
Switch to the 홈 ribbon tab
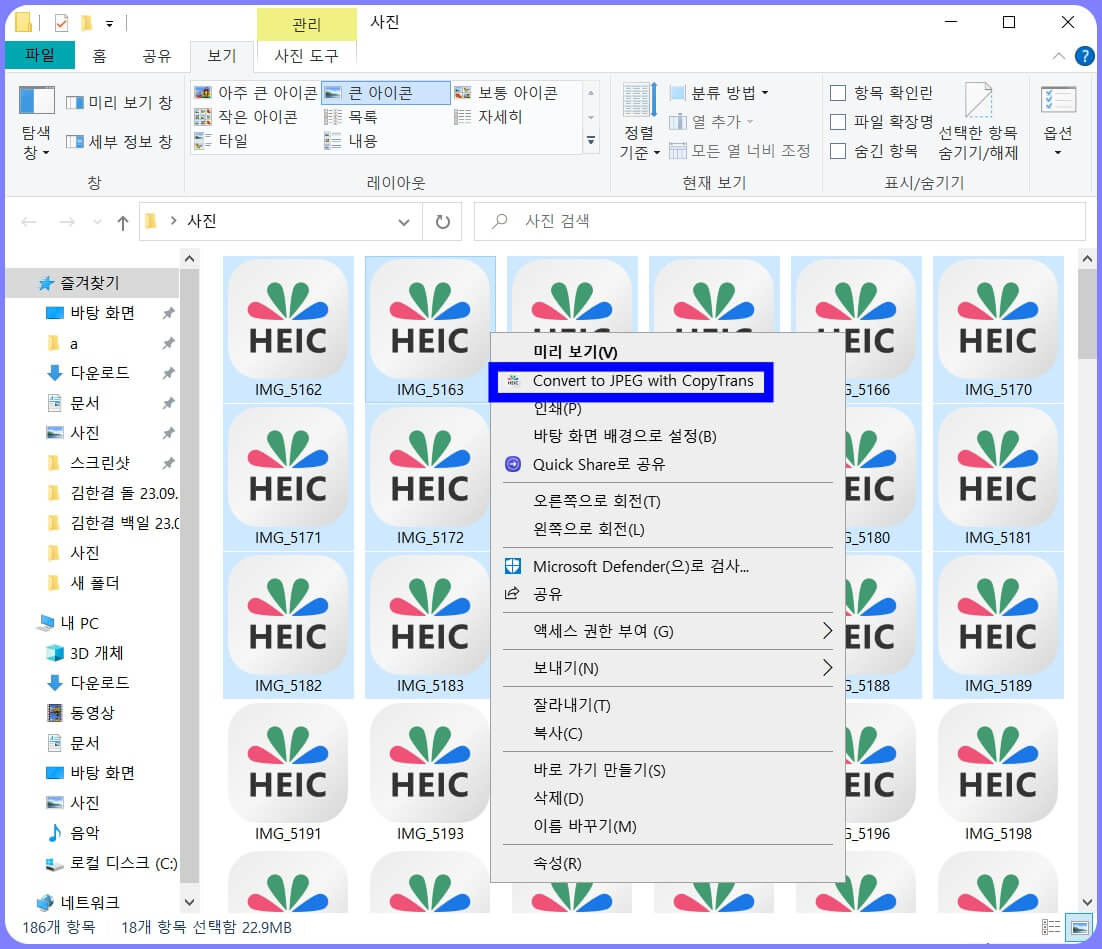click(100, 56)
